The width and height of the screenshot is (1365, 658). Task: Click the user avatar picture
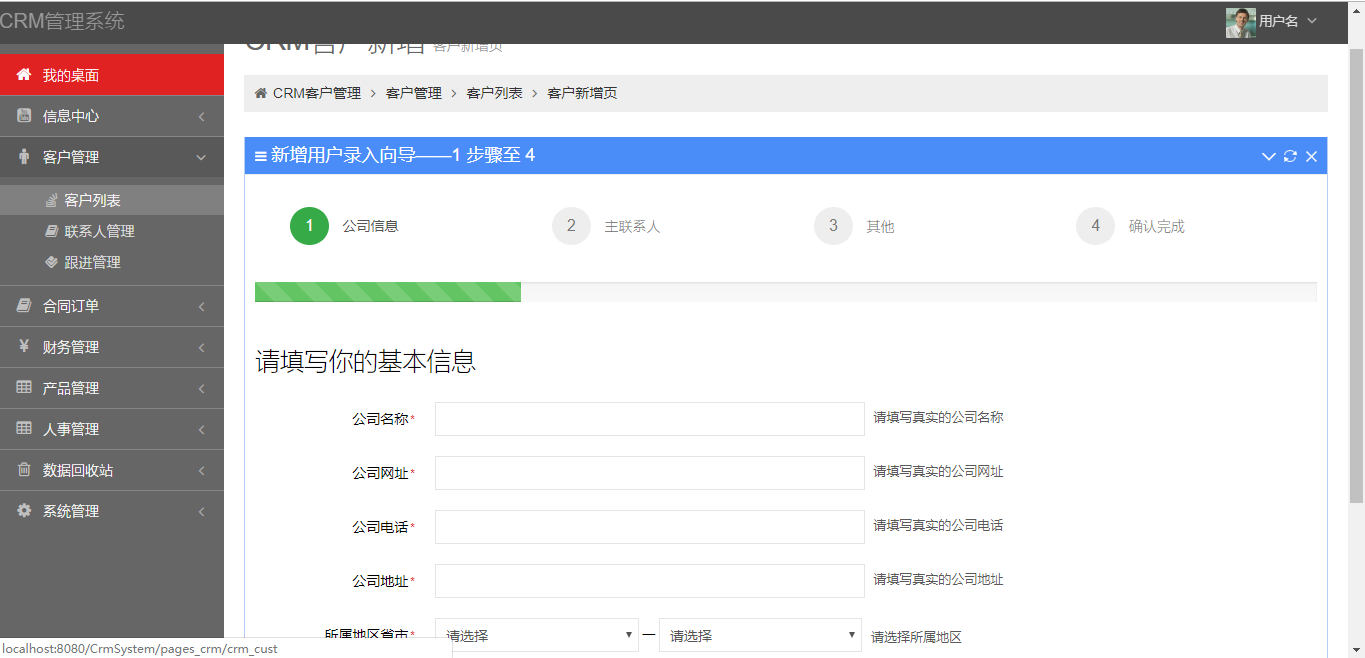click(1240, 22)
